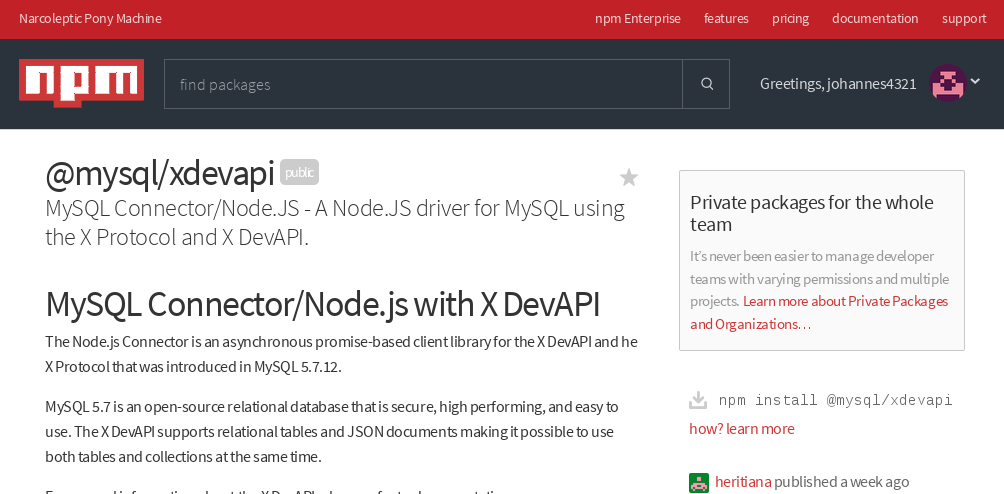Click heritiana's avatar icon
1004x494 pixels.
pos(699,482)
